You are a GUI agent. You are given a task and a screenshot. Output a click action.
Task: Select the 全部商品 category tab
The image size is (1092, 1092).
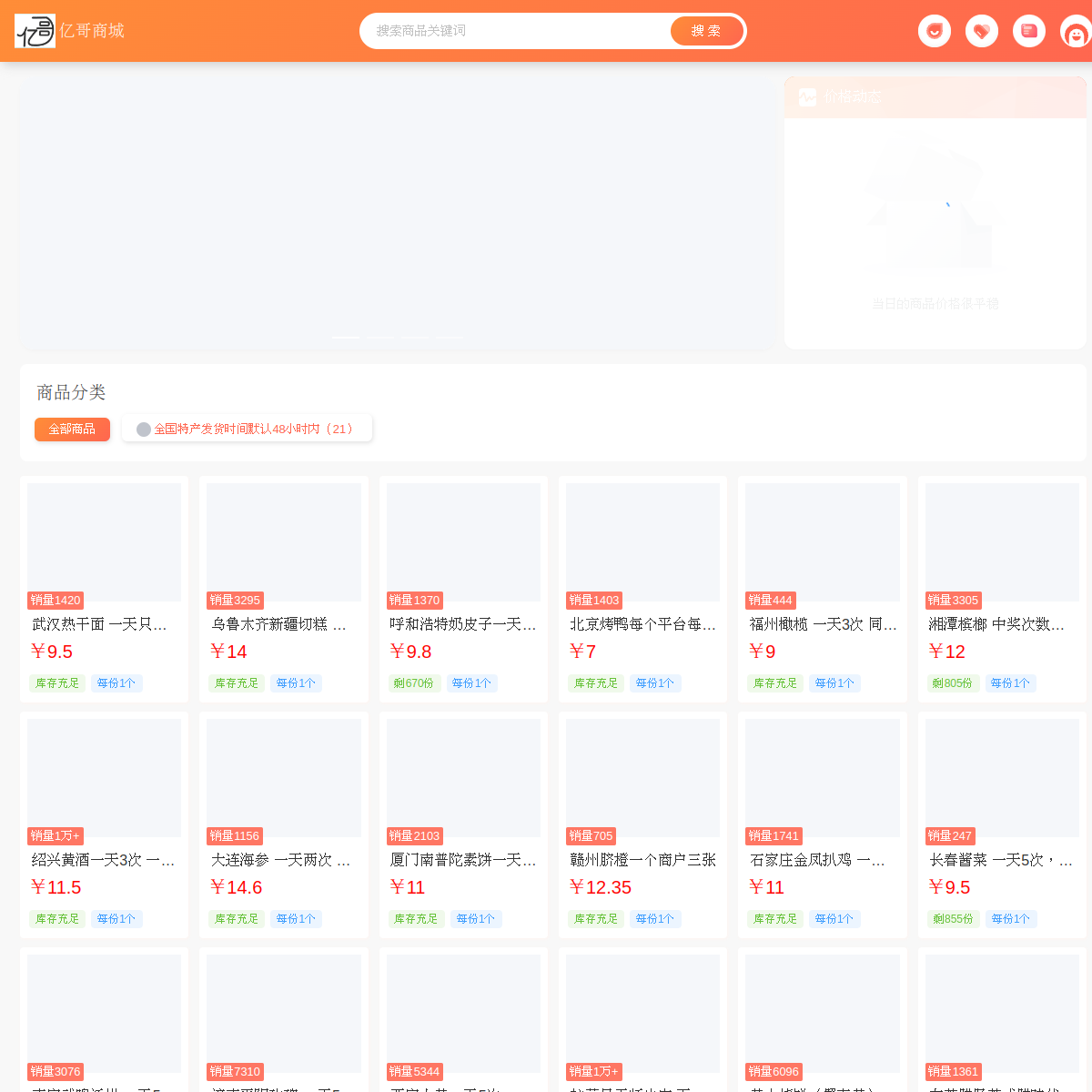pyautogui.click(x=72, y=429)
